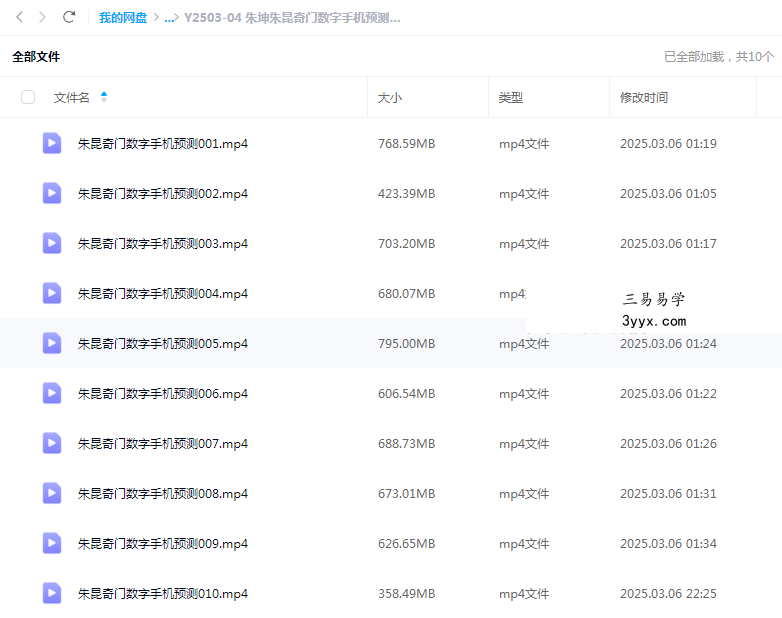Open 朱昆奇门数字手机预测009.mp4
The height and width of the screenshot is (618, 782).
tap(163, 544)
